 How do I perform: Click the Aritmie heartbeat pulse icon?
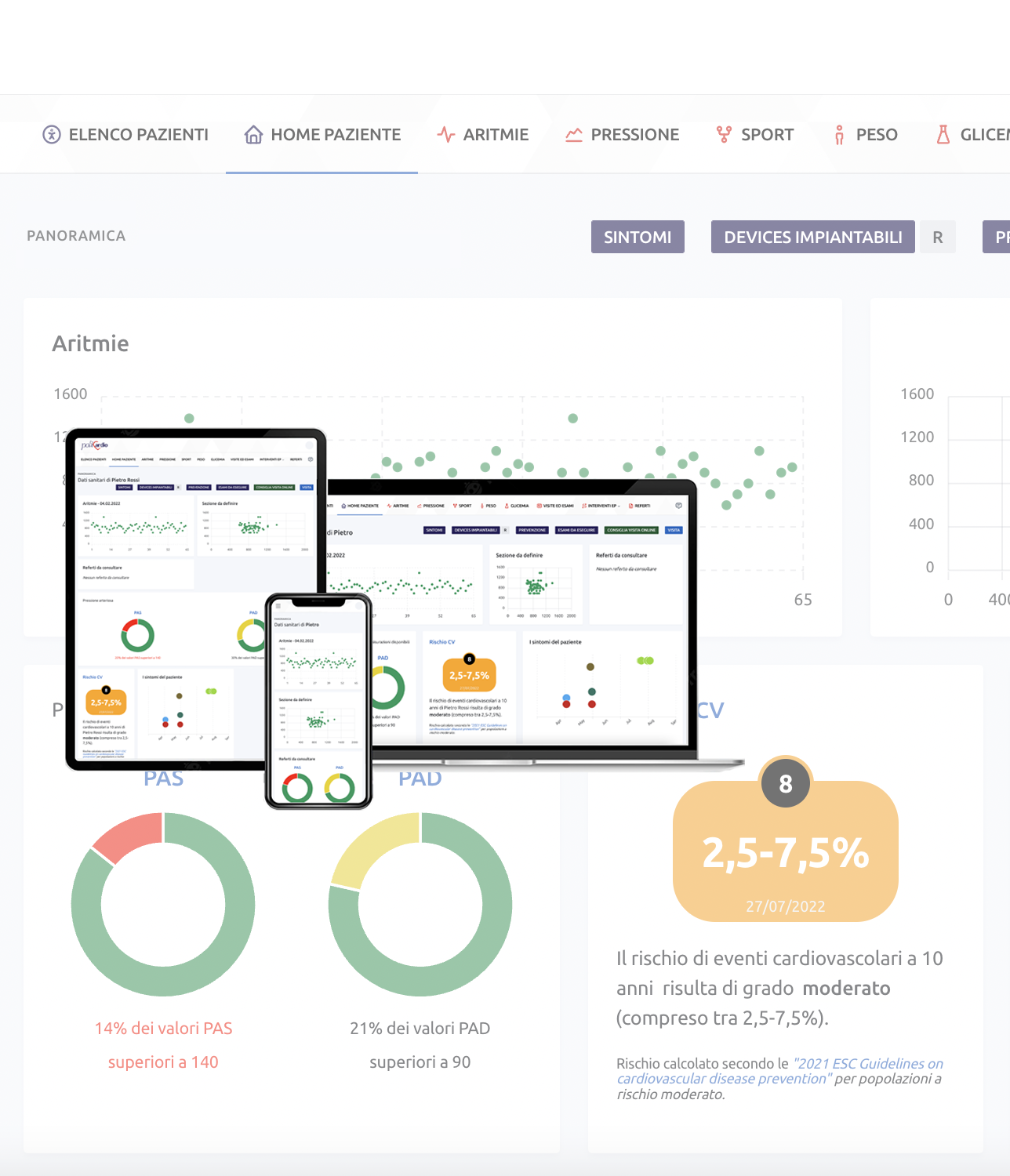[x=446, y=135]
